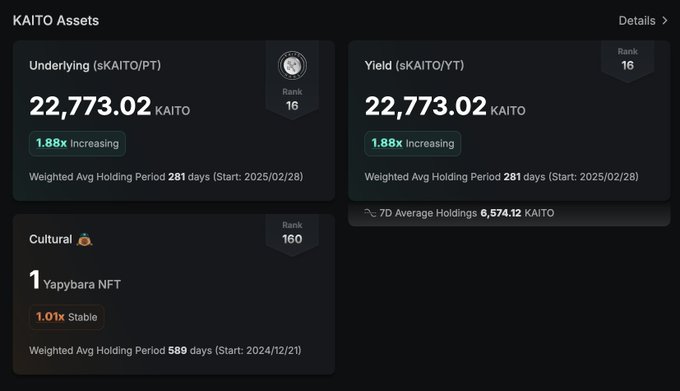Click 22,773.02 KAITO amount in Yield card

(x=445, y=106)
